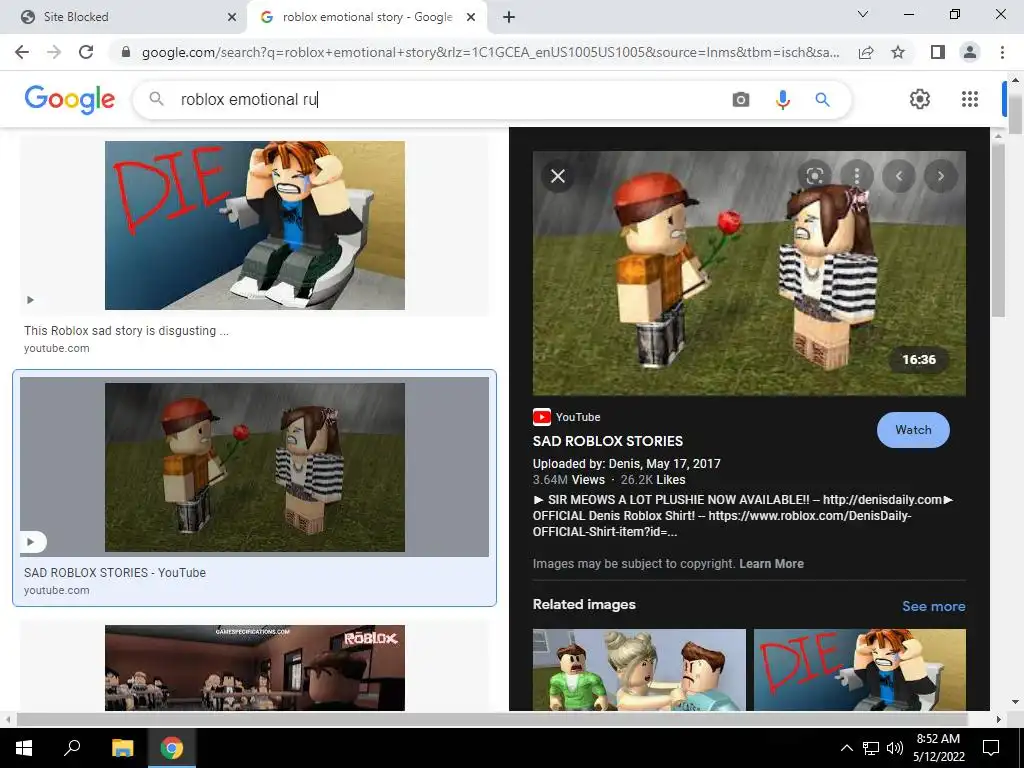Open a new browser tab

coord(509,18)
